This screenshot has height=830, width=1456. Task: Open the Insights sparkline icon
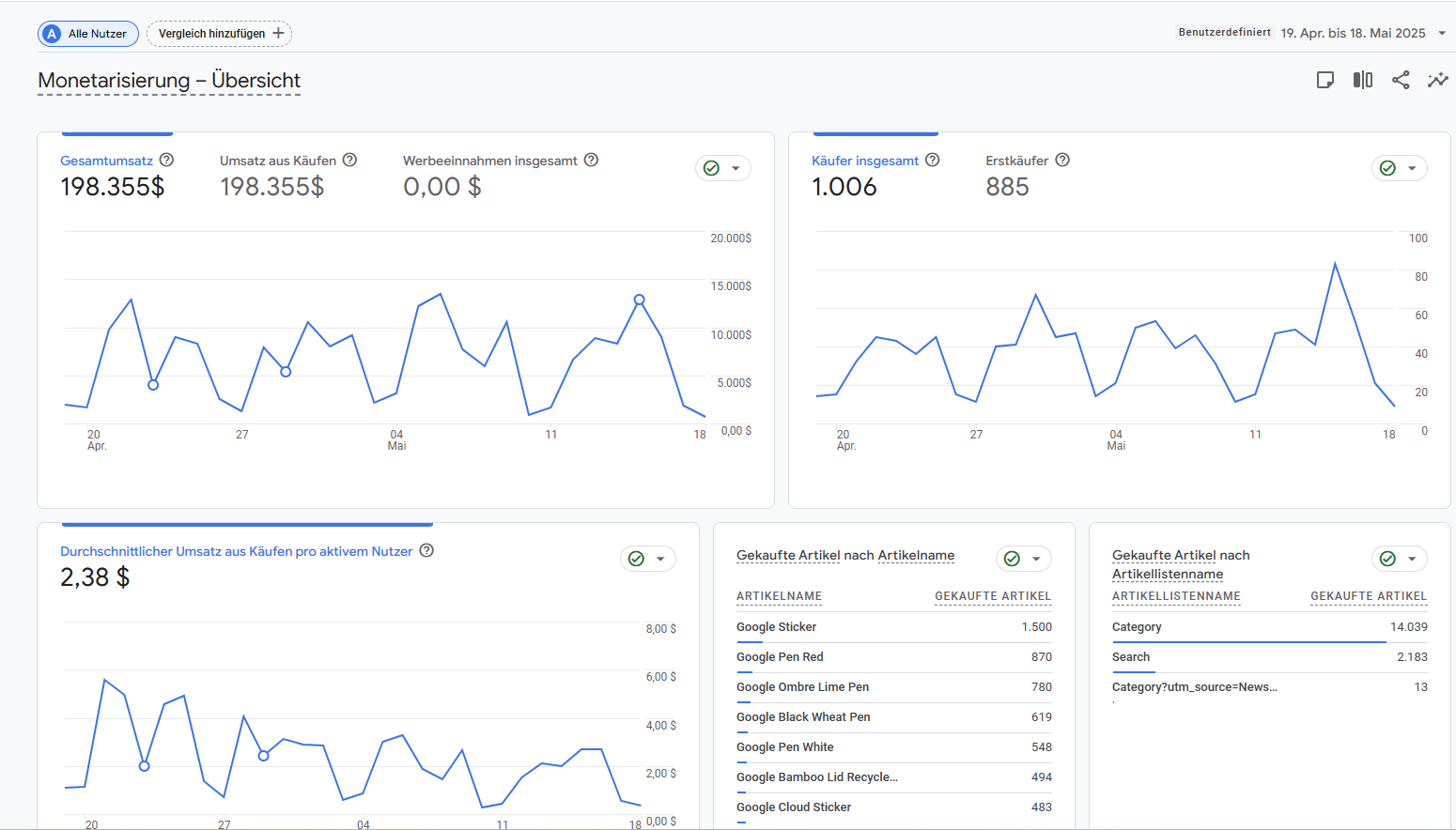click(x=1437, y=80)
